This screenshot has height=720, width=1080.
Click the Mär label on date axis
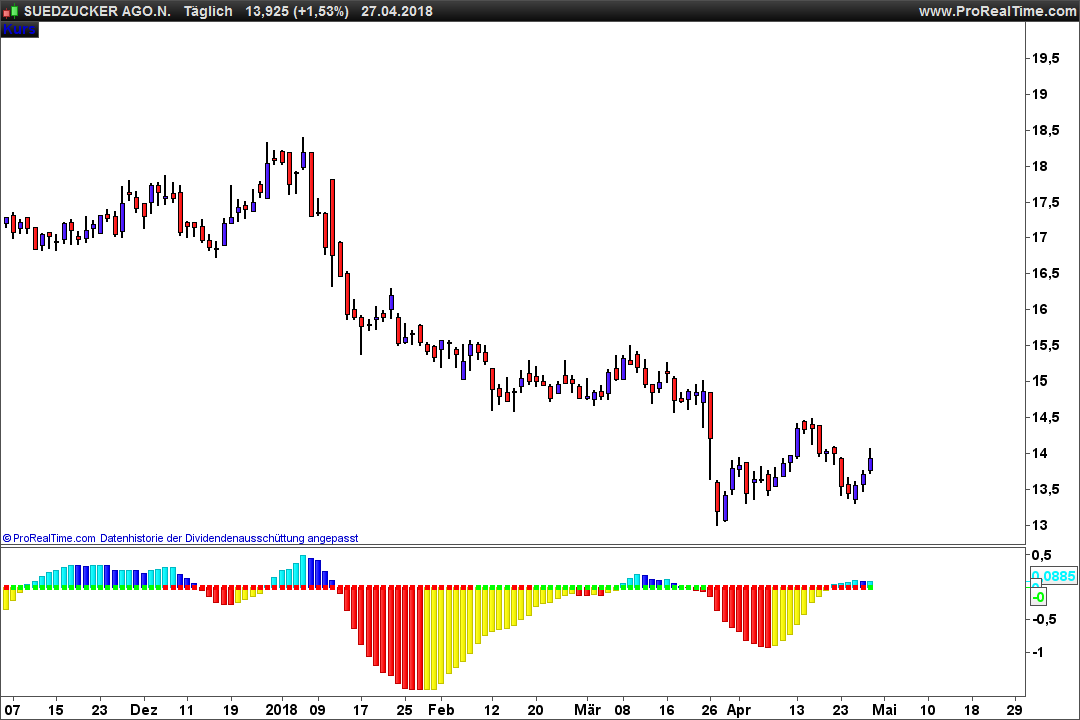[588, 710]
